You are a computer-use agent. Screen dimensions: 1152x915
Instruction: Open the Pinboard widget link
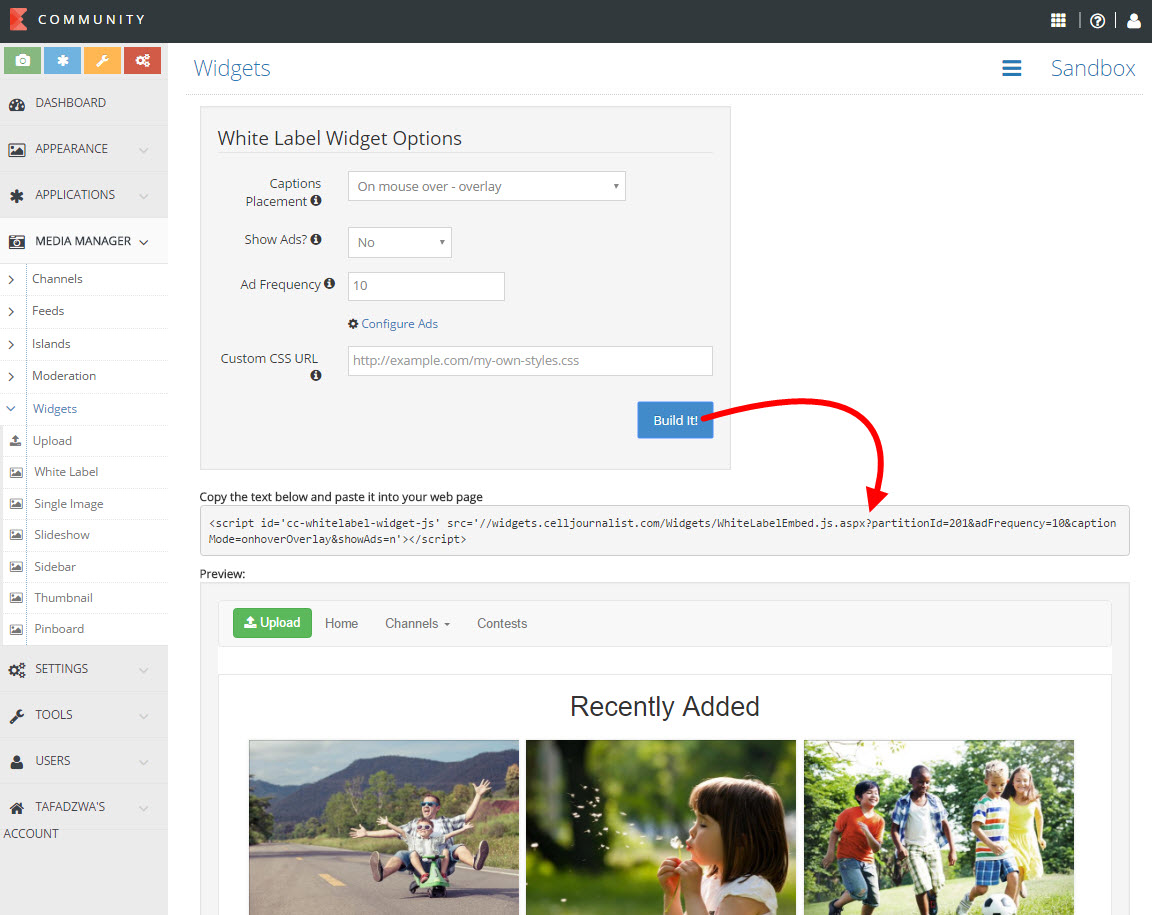(x=59, y=628)
